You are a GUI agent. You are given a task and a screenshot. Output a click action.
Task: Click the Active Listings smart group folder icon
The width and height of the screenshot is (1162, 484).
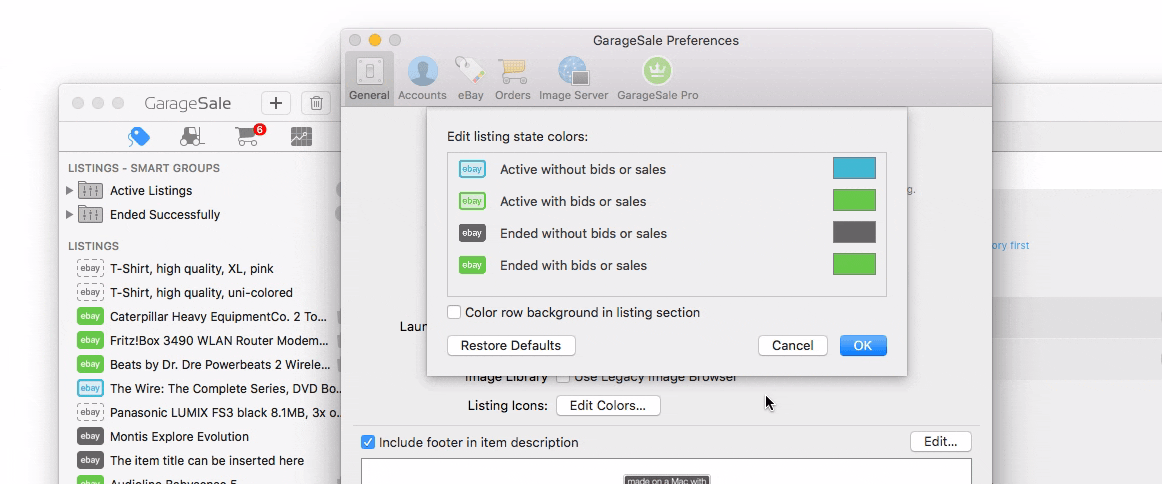pyautogui.click(x=90, y=190)
